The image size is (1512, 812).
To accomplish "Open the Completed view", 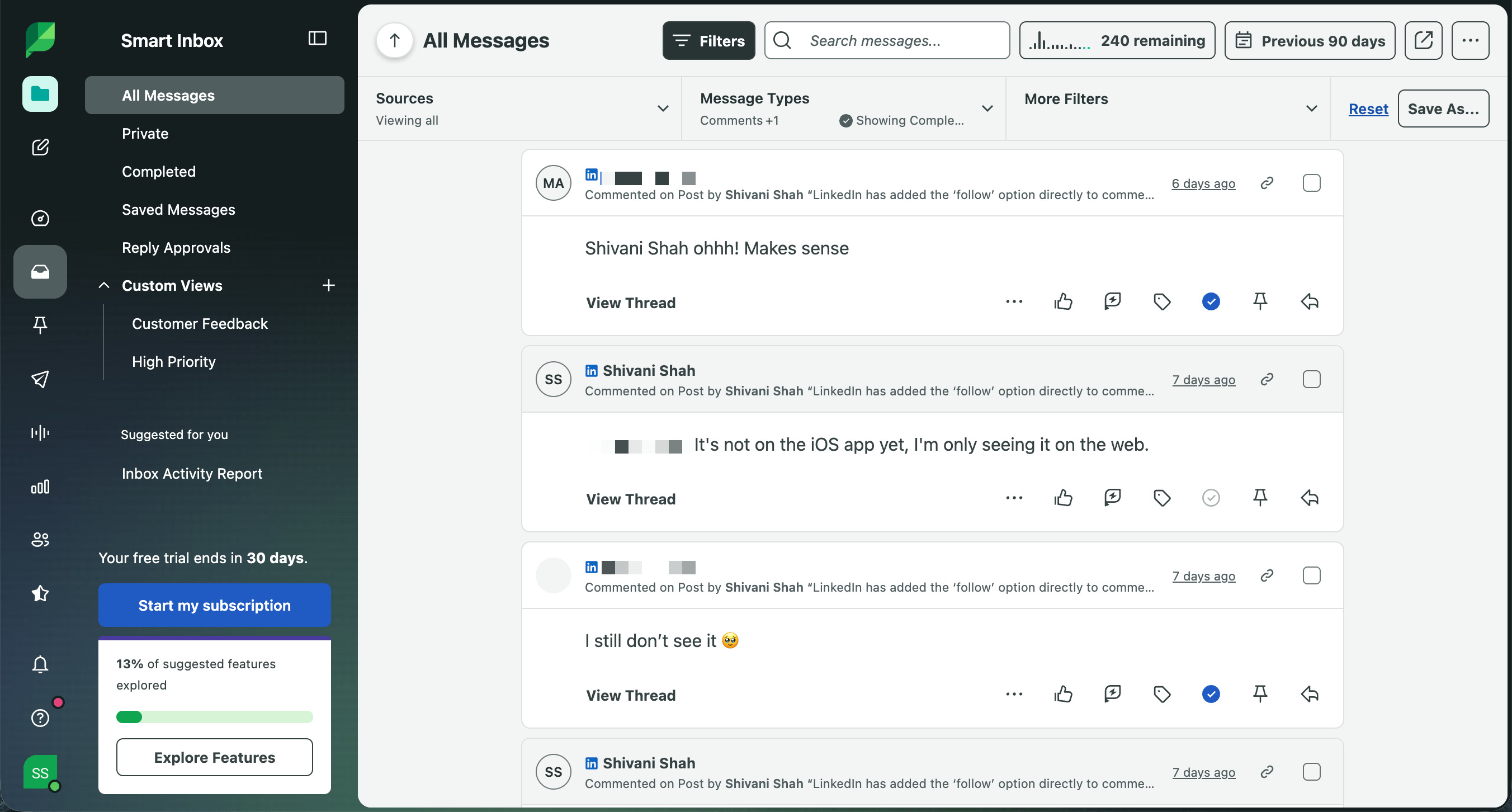I will 158,172.
